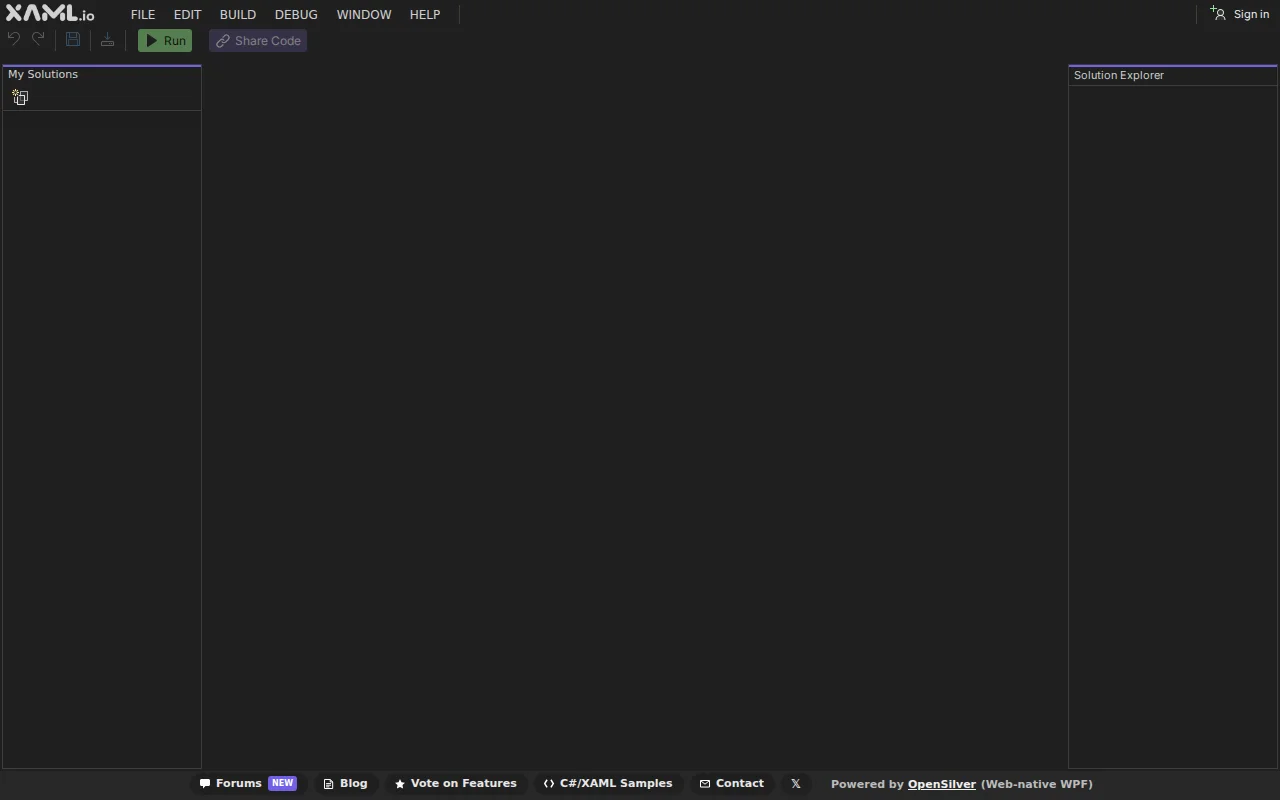Click the XAML.io logo

pyautogui.click(x=50, y=14)
